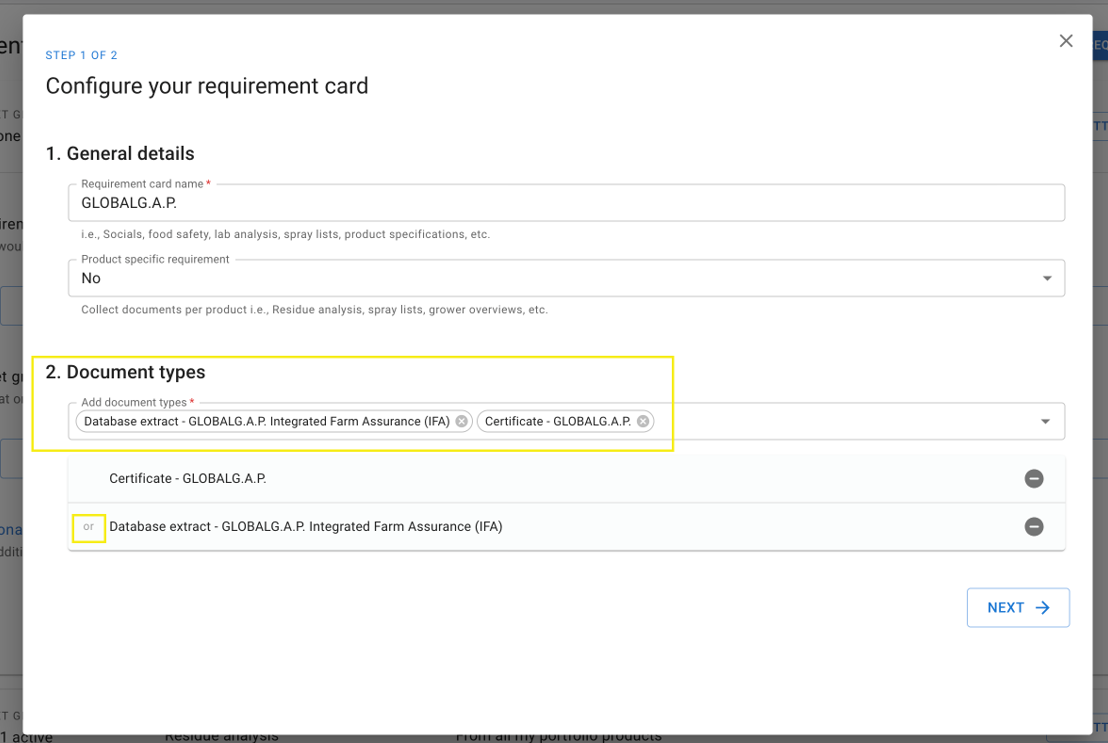Remove the Database extract IFA chip
The width and height of the screenshot is (1108, 743).
click(x=461, y=421)
